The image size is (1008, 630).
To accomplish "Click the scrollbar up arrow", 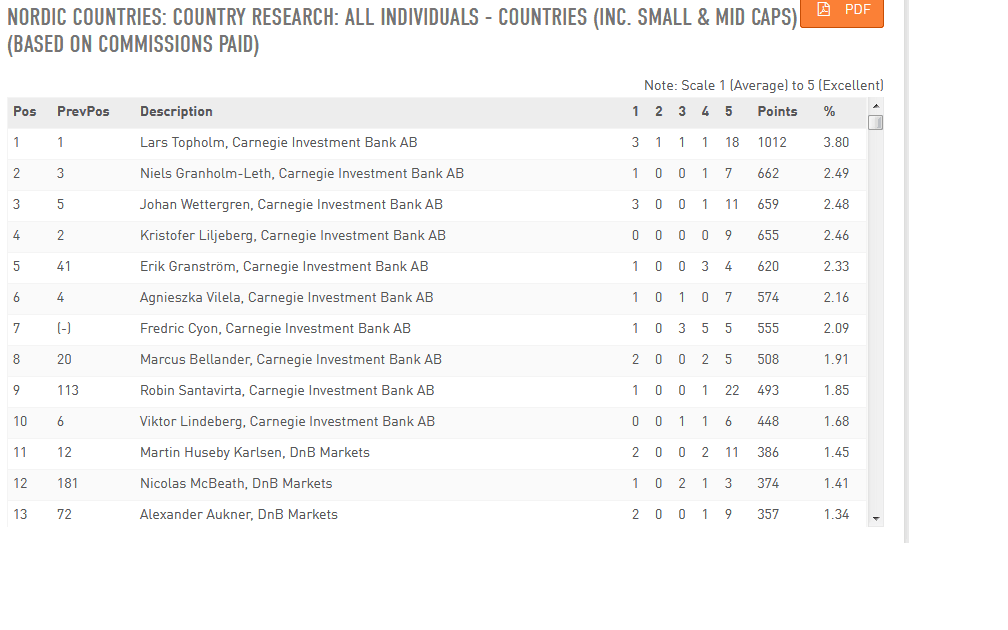I will click(x=875, y=106).
